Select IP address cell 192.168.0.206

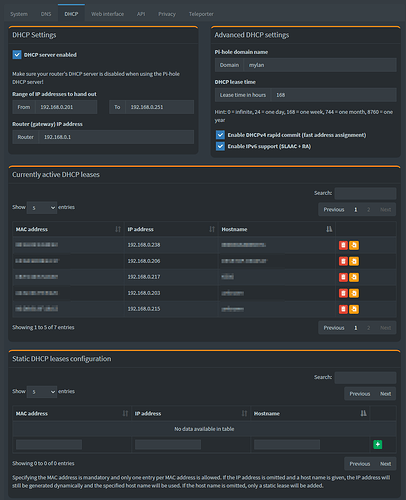171,261
